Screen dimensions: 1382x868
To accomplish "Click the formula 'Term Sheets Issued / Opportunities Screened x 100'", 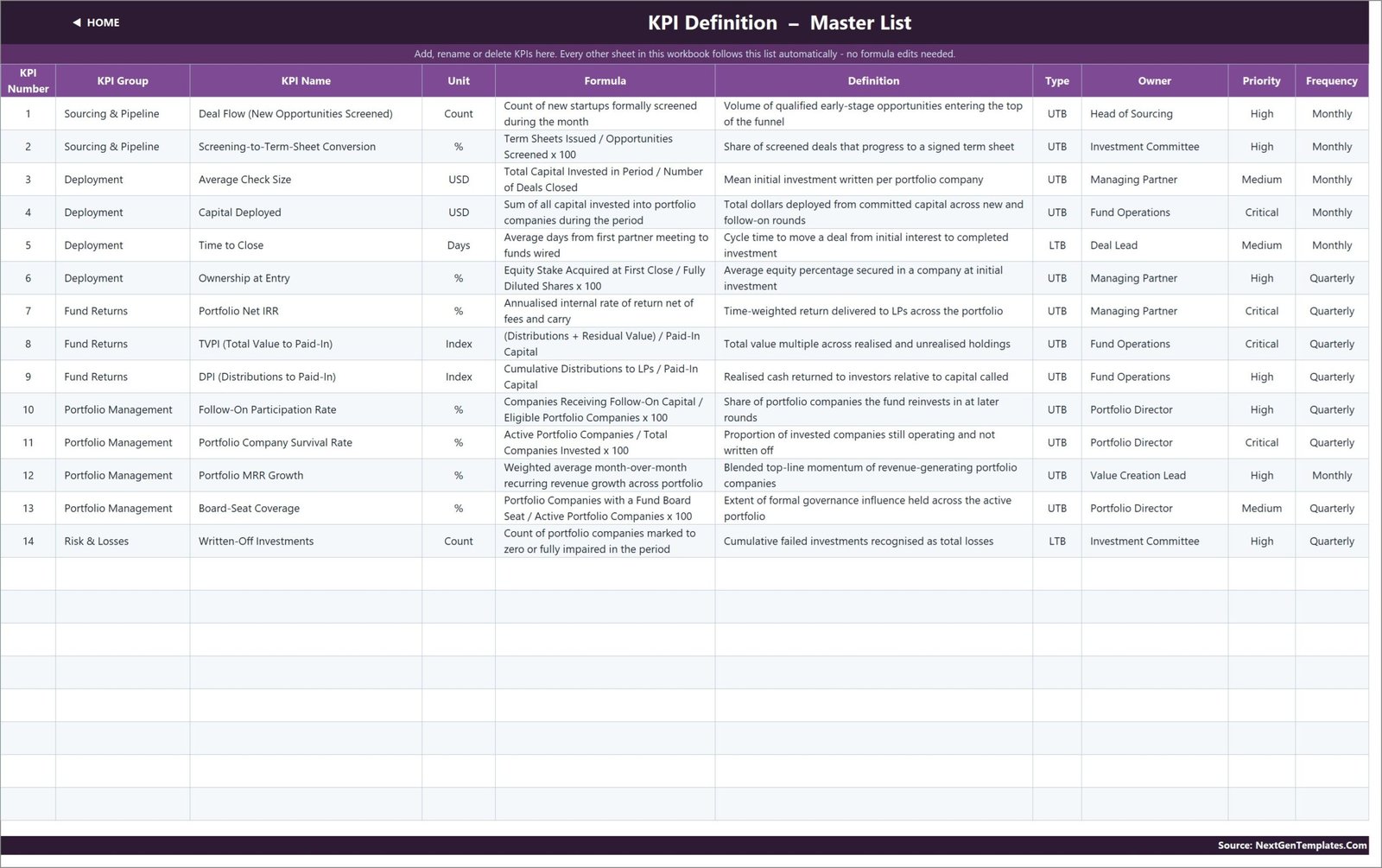I will [x=605, y=147].
